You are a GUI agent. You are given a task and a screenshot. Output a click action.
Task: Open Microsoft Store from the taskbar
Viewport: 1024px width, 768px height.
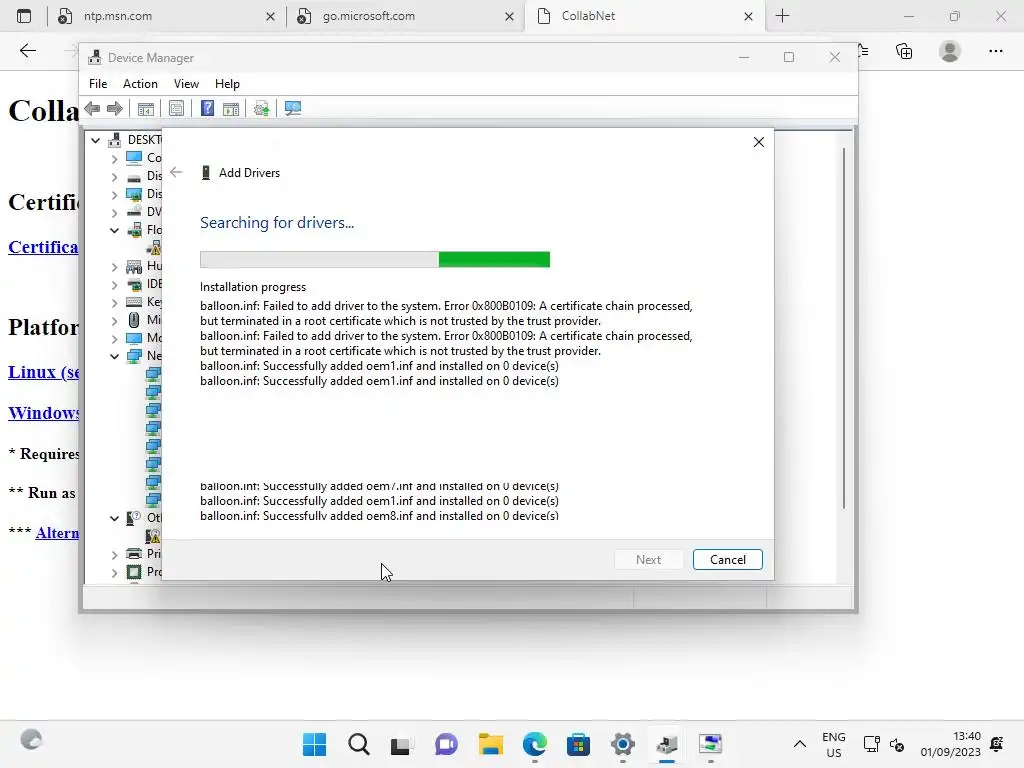578,744
